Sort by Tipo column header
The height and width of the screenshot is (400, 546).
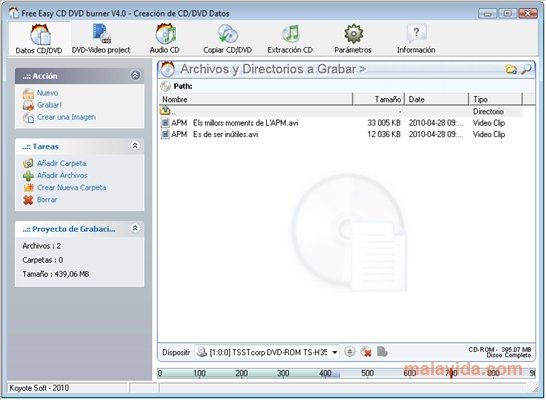click(496, 99)
